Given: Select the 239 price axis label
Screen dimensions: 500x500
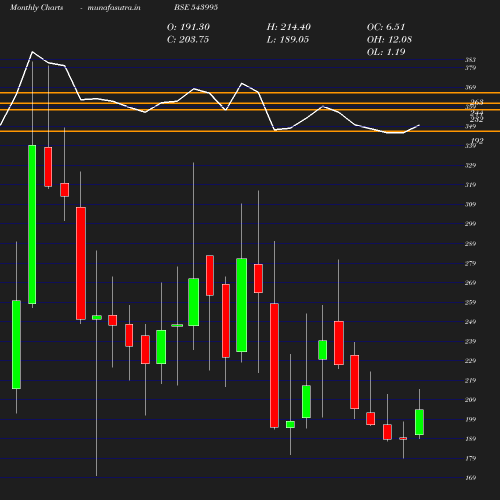Looking at the screenshot, I should [x=470, y=341].
